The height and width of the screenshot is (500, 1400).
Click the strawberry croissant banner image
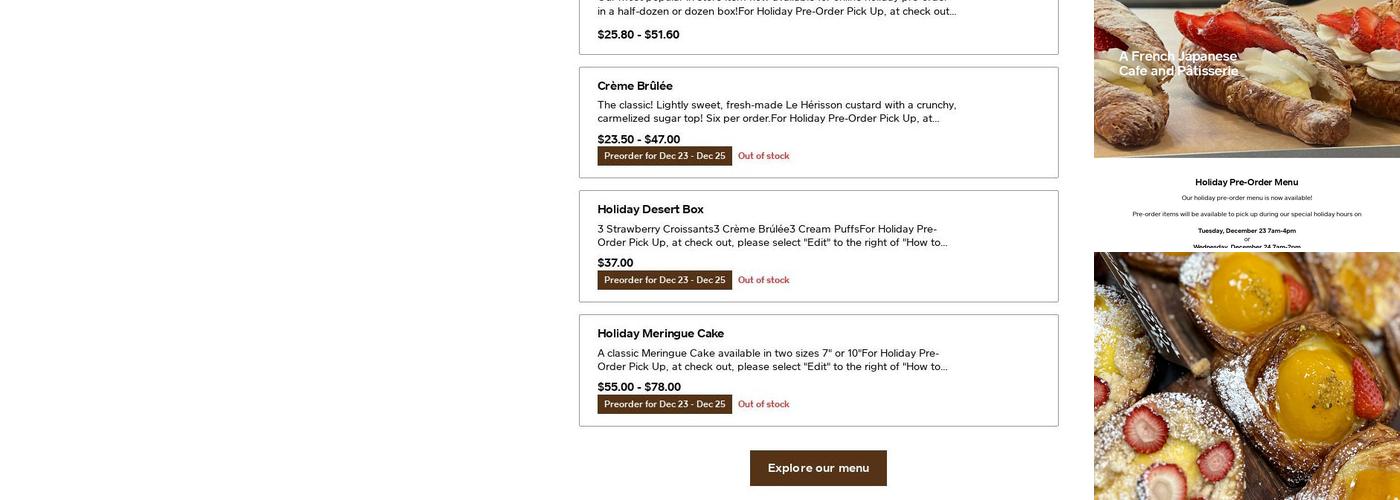coord(1246,78)
